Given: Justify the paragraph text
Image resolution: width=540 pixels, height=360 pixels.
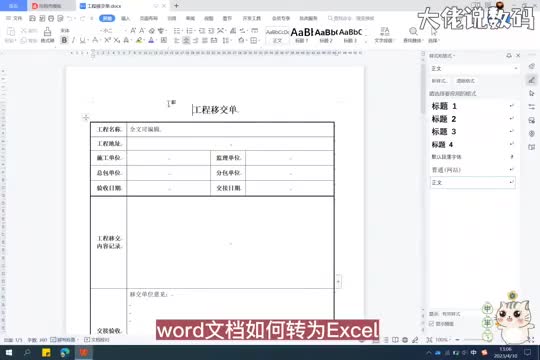Looking at the screenshot, I should (205, 40).
